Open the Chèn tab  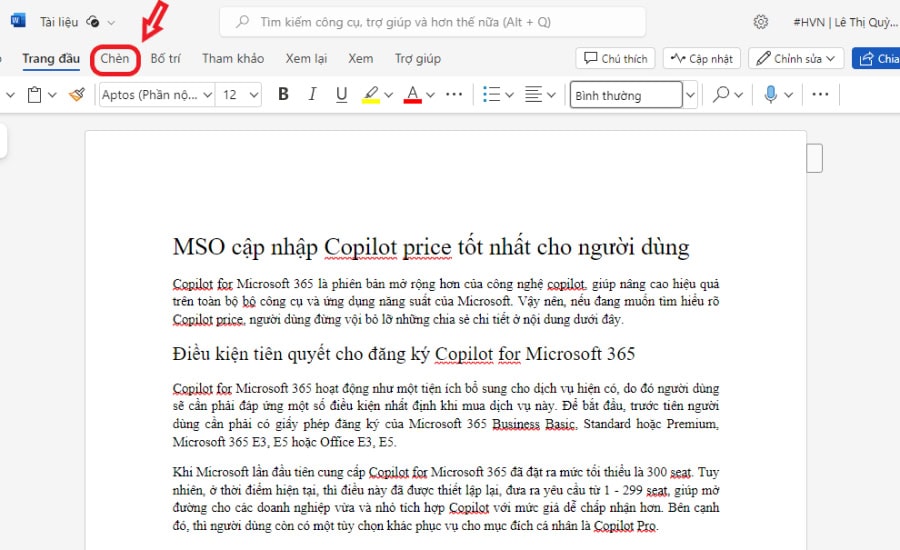(115, 59)
